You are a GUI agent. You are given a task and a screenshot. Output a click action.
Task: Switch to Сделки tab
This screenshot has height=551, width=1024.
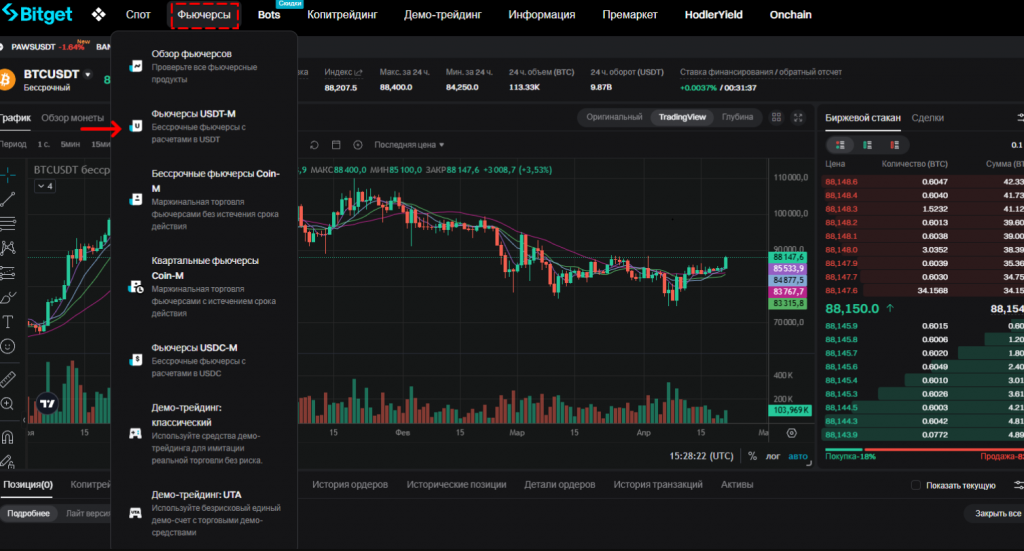[x=927, y=118]
